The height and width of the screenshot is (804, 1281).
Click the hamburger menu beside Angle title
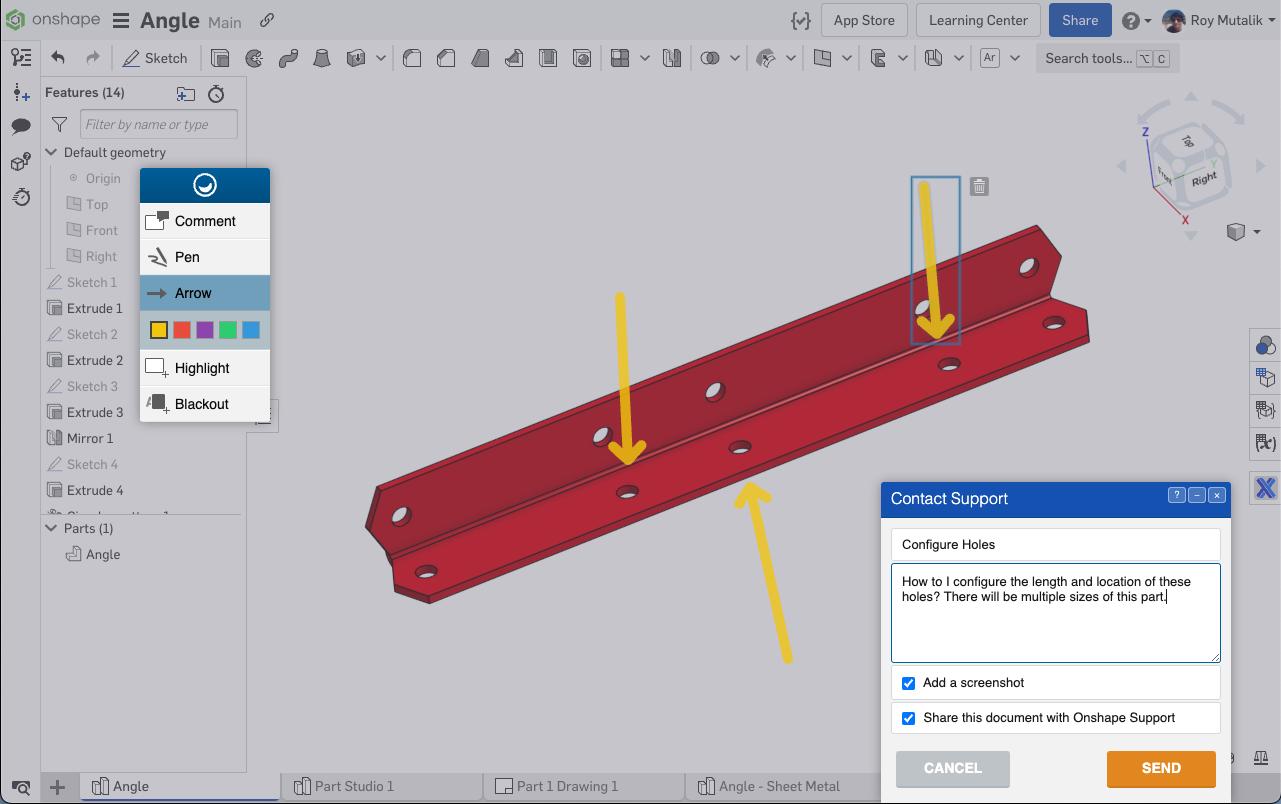(x=121, y=21)
